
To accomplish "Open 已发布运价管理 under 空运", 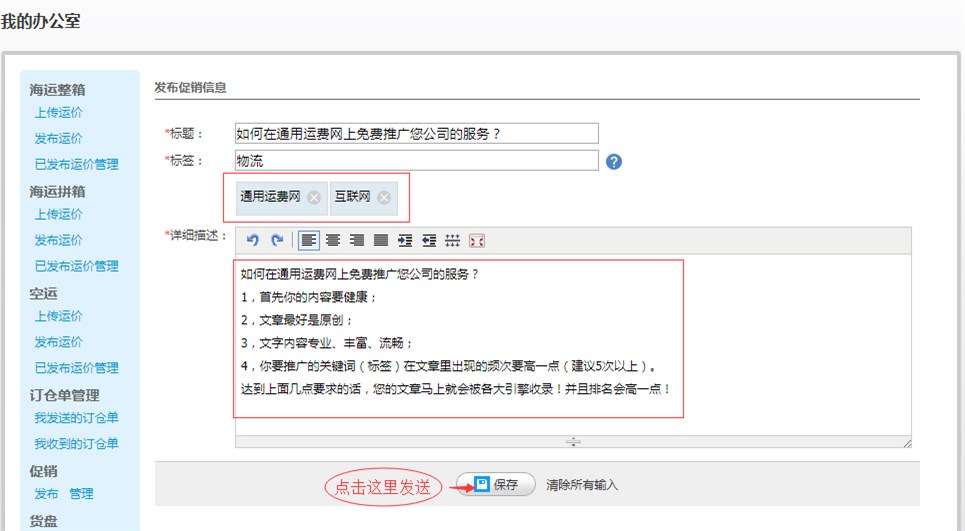I will [77, 368].
